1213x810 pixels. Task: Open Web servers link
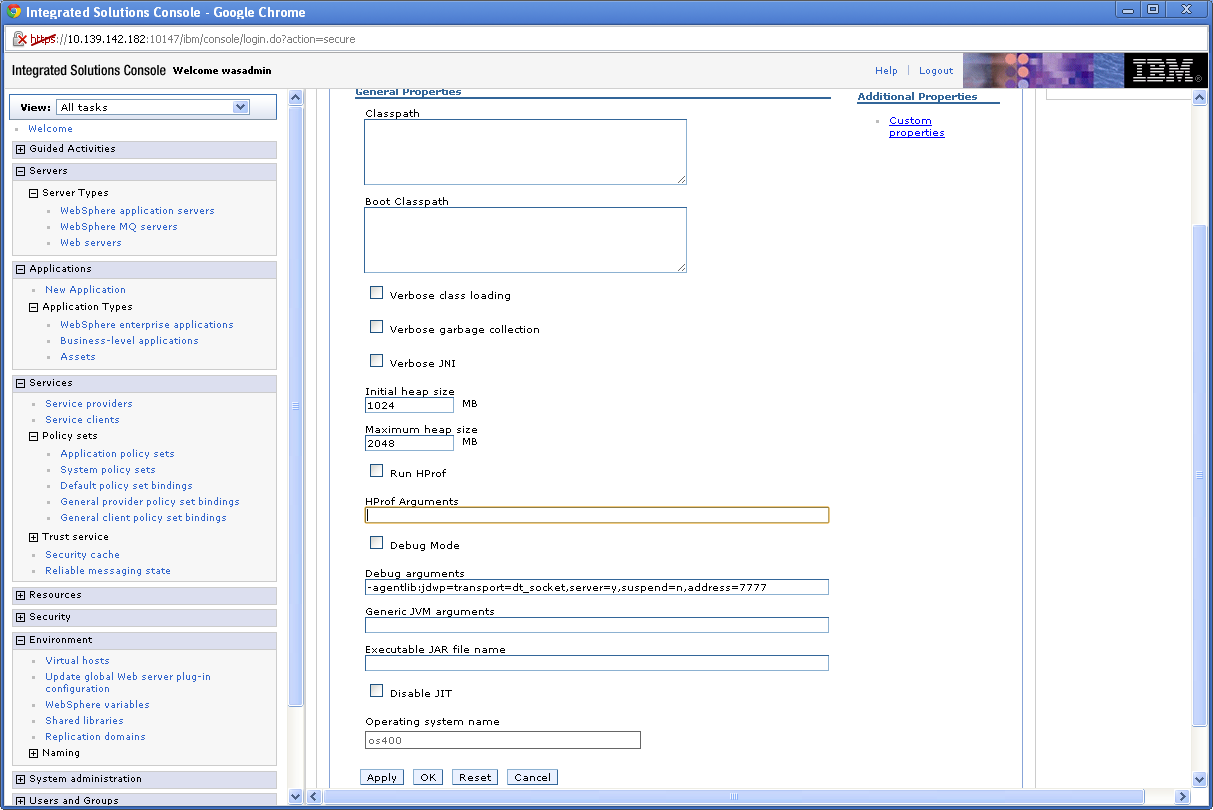point(91,243)
